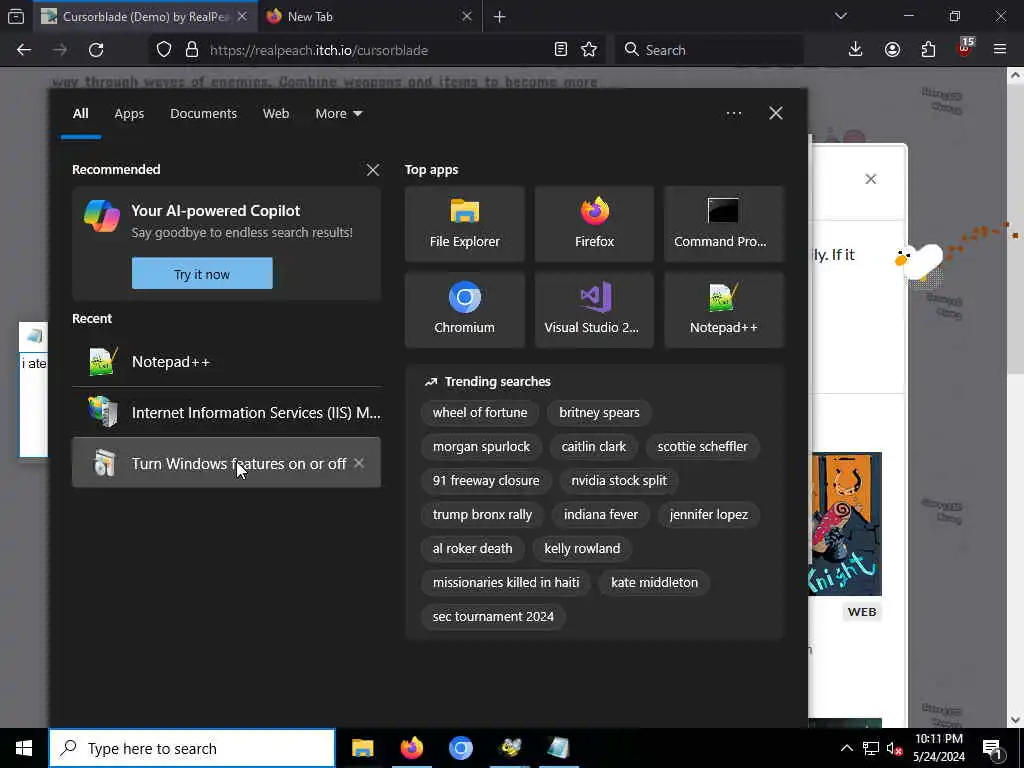This screenshot has height=768, width=1024.
Task: Remove Turn Windows features from Recent
Action: 359,463
